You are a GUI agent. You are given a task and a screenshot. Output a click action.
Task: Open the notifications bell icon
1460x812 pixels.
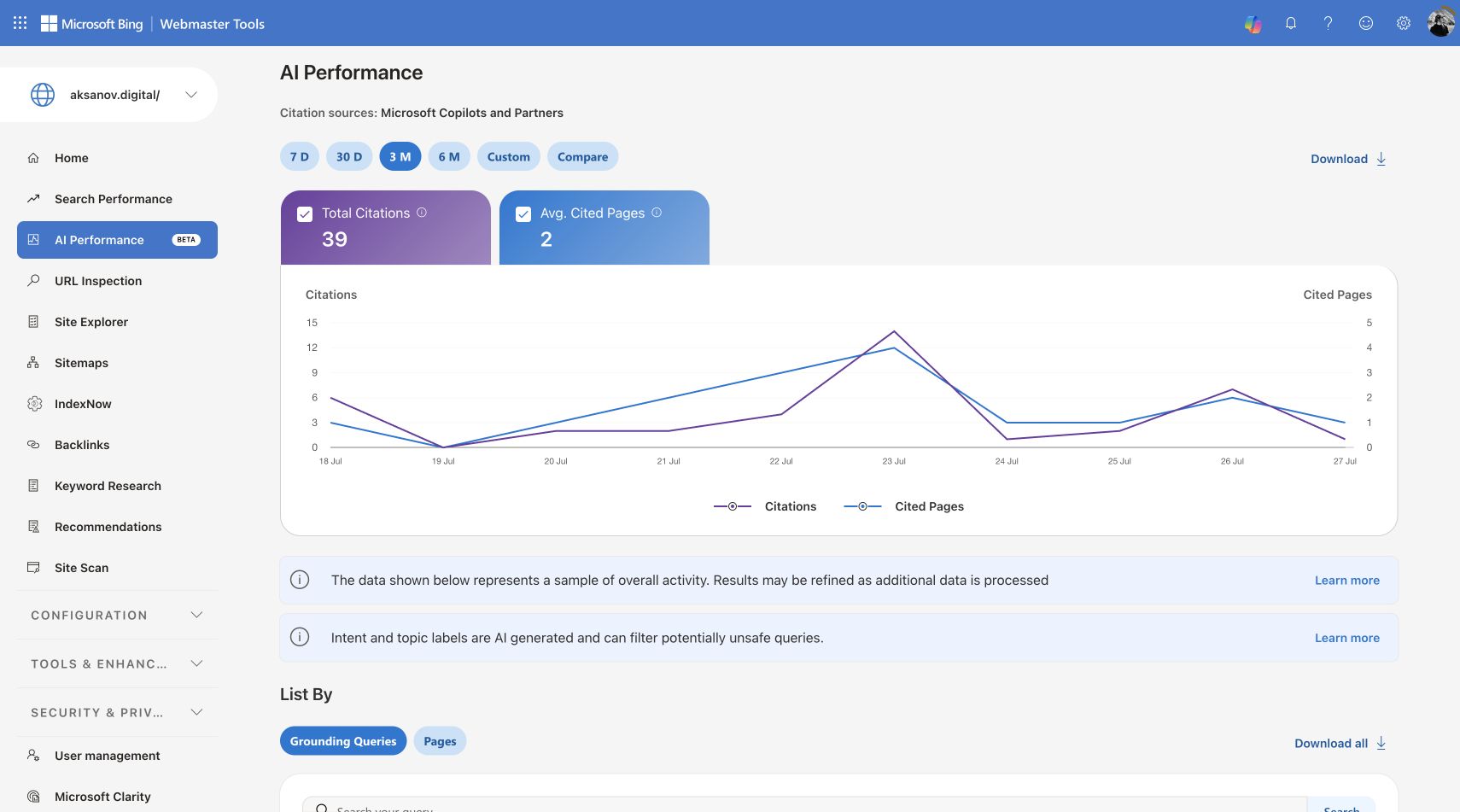[x=1291, y=24]
